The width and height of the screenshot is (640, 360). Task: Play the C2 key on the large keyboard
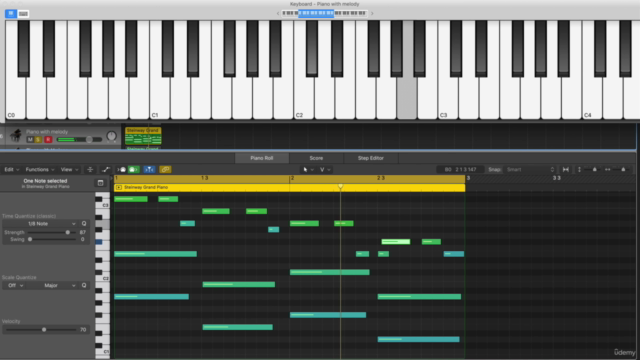pyautogui.click(x=304, y=98)
